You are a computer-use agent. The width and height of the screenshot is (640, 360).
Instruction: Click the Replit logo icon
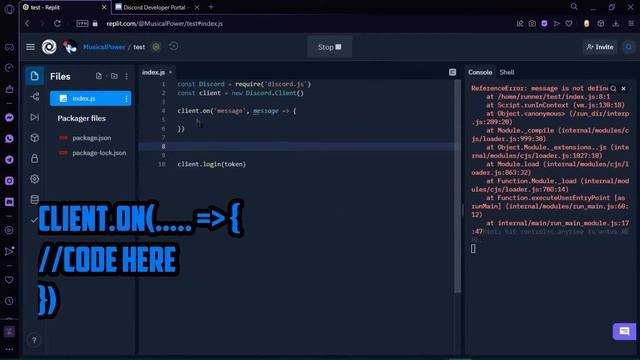pyautogui.click(x=49, y=47)
